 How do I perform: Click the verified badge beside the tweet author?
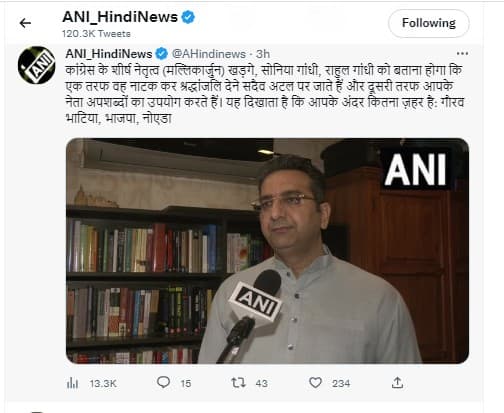coord(162,54)
